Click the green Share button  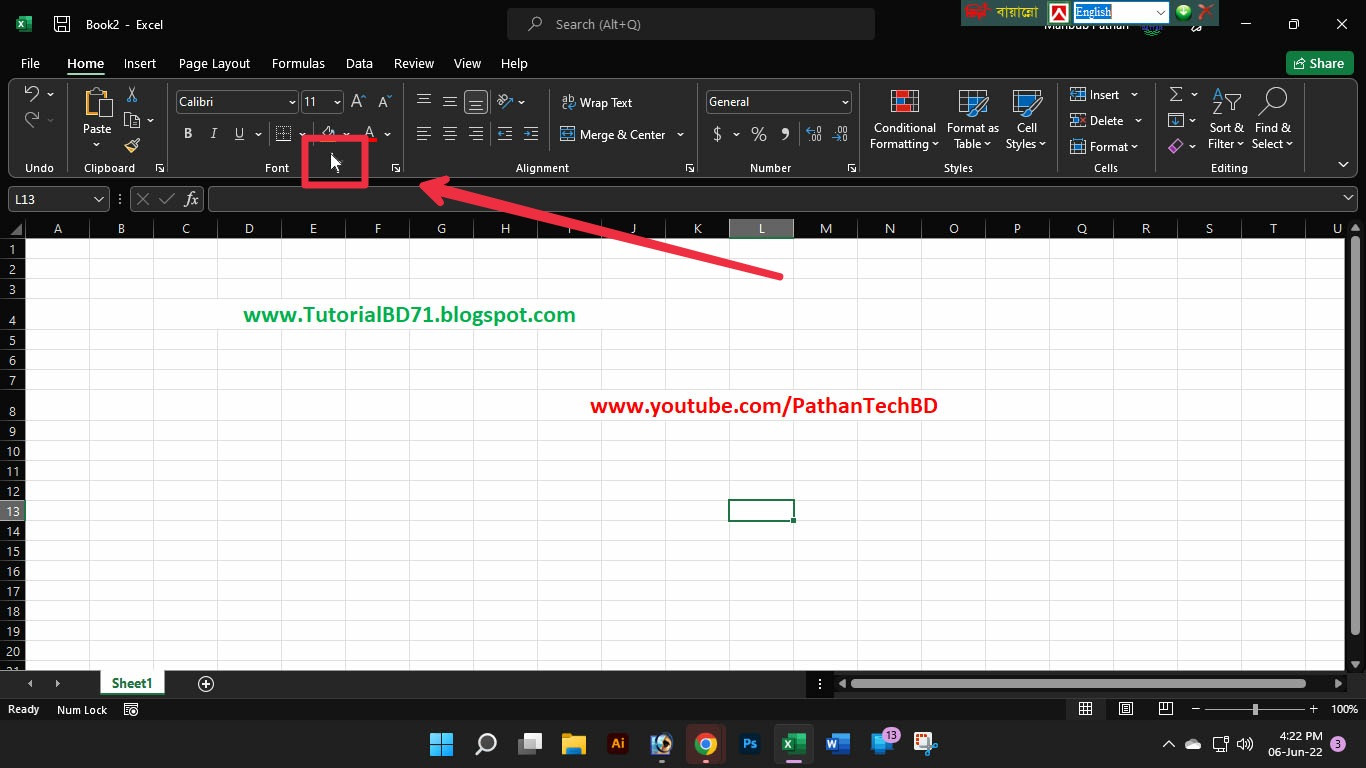(x=1319, y=63)
